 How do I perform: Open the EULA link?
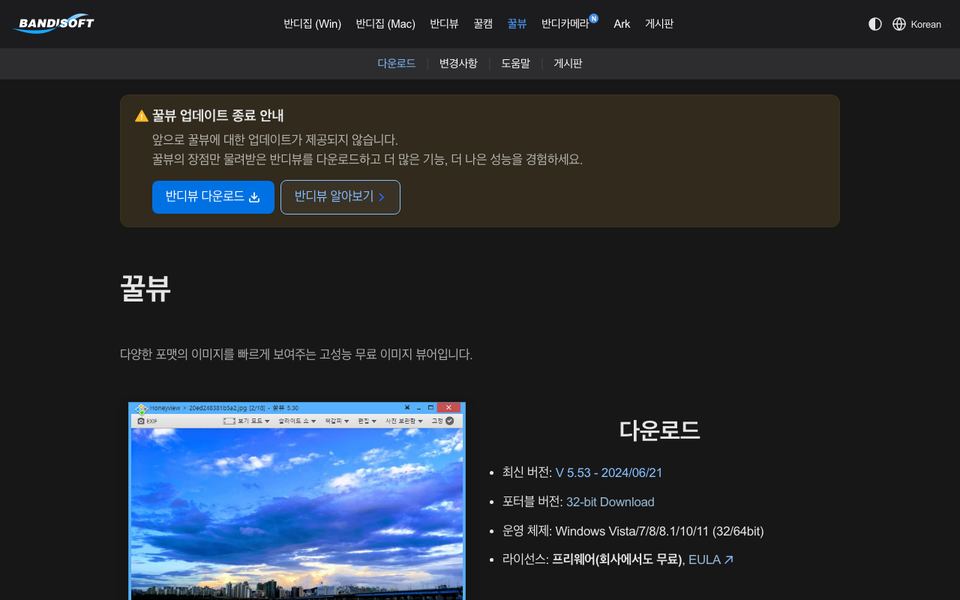(704, 560)
